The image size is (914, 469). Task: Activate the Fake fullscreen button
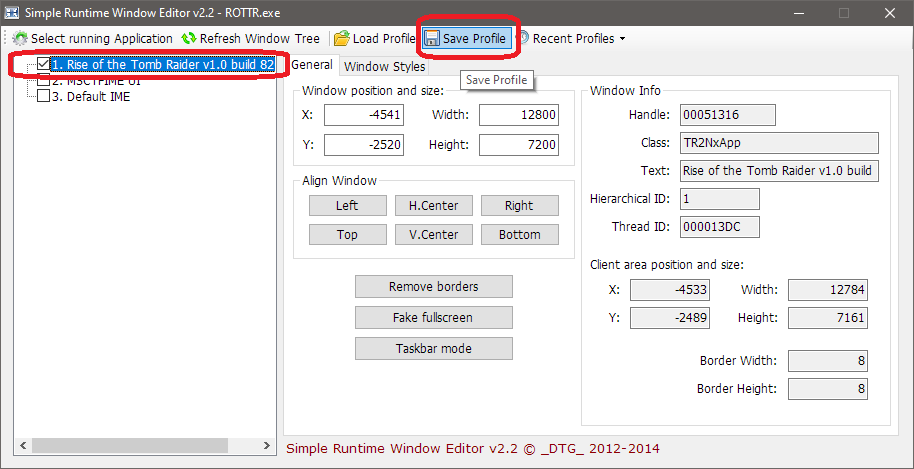coord(433,317)
